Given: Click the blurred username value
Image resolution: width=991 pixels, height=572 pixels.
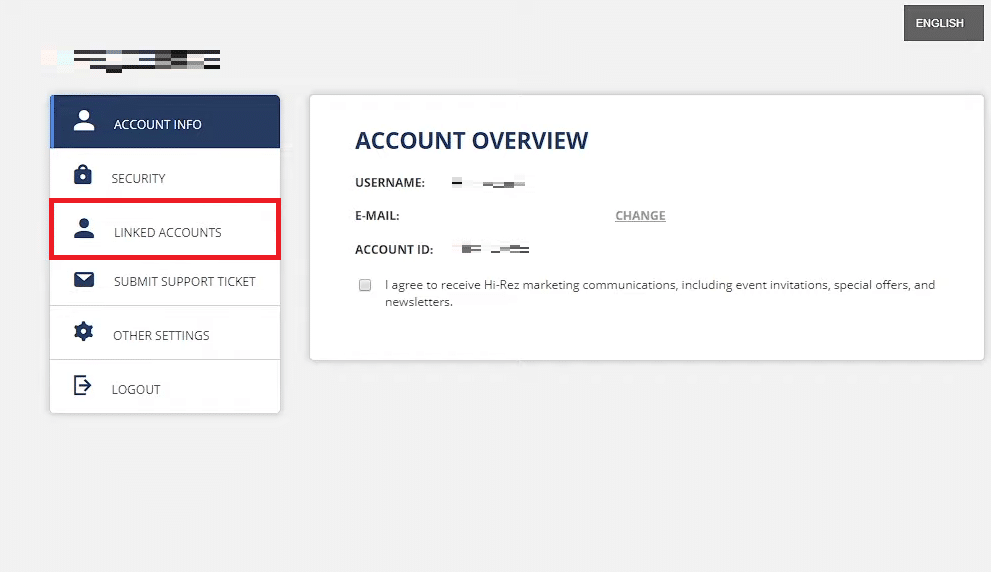Looking at the screenshot, I should click(489, 183).
